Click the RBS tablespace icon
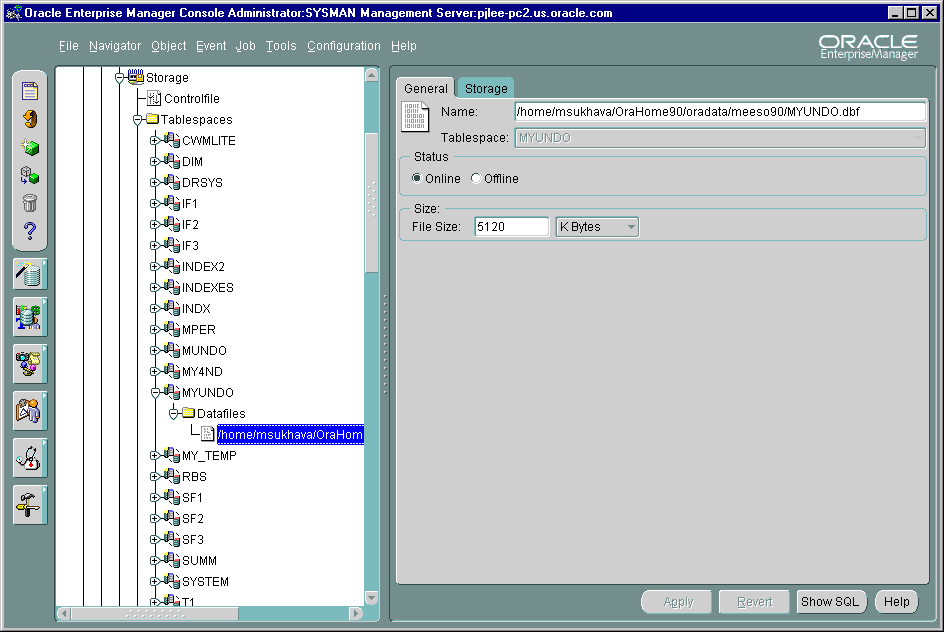Viewport: 944px width, 632px height. pos(172,476)
